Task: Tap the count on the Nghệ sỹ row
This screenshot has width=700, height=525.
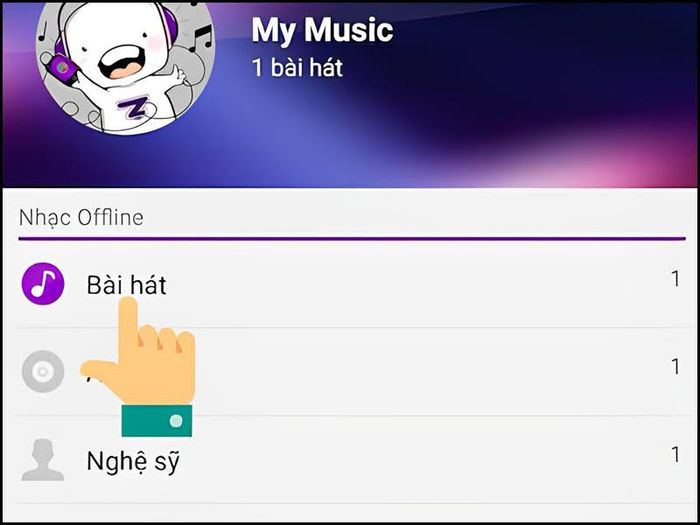Action: [675, 455]
